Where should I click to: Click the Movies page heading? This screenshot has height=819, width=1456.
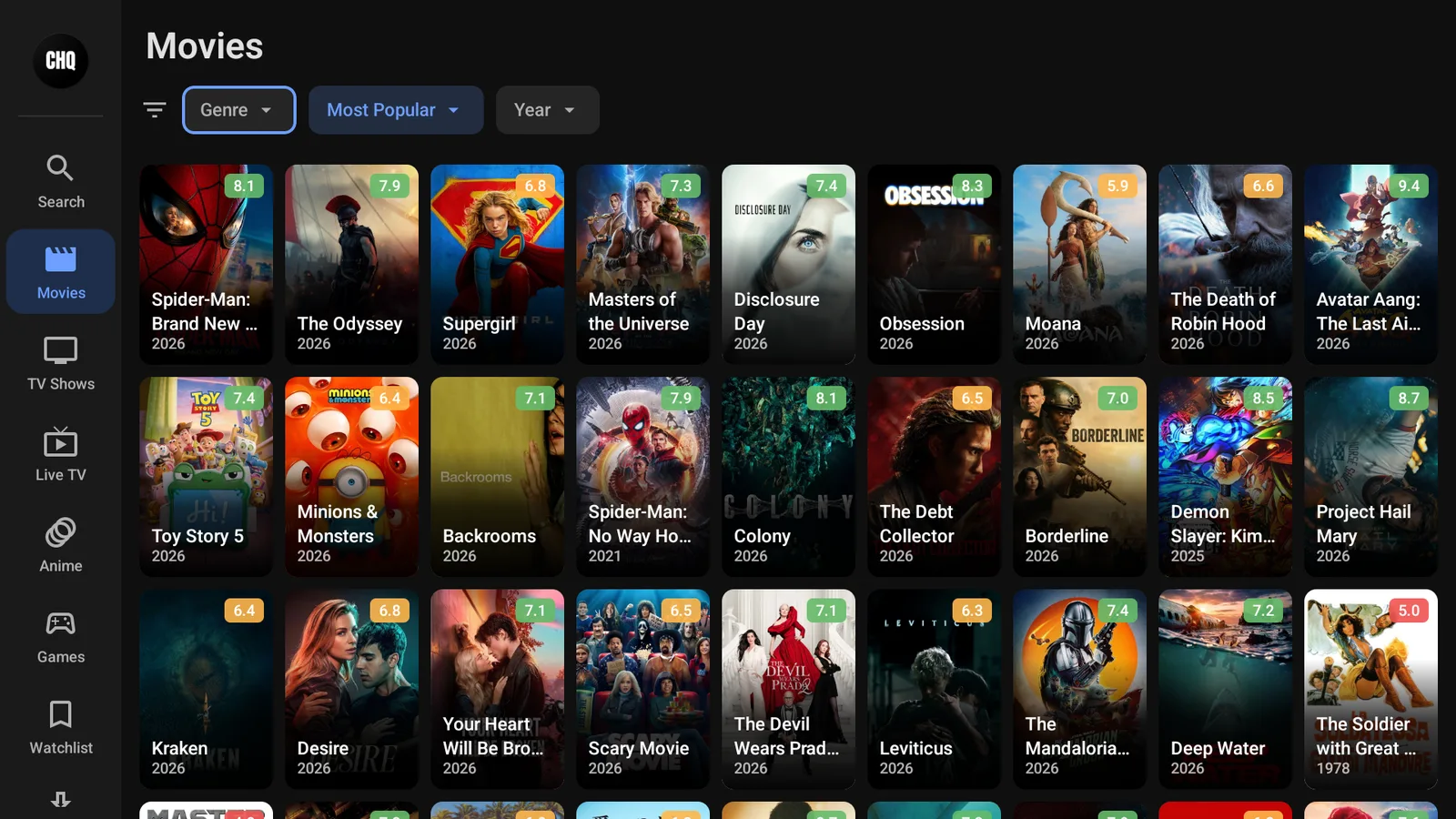[205, 45]
